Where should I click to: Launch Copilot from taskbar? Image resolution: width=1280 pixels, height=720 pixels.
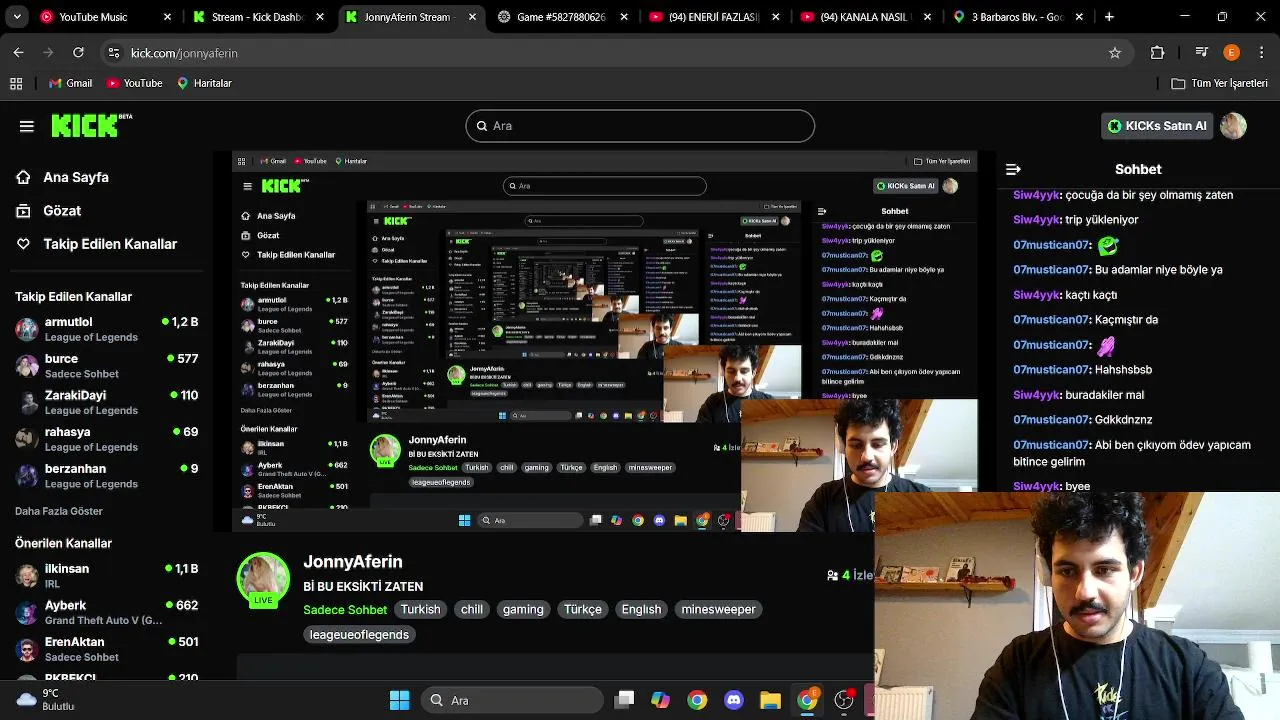[661, 700]
